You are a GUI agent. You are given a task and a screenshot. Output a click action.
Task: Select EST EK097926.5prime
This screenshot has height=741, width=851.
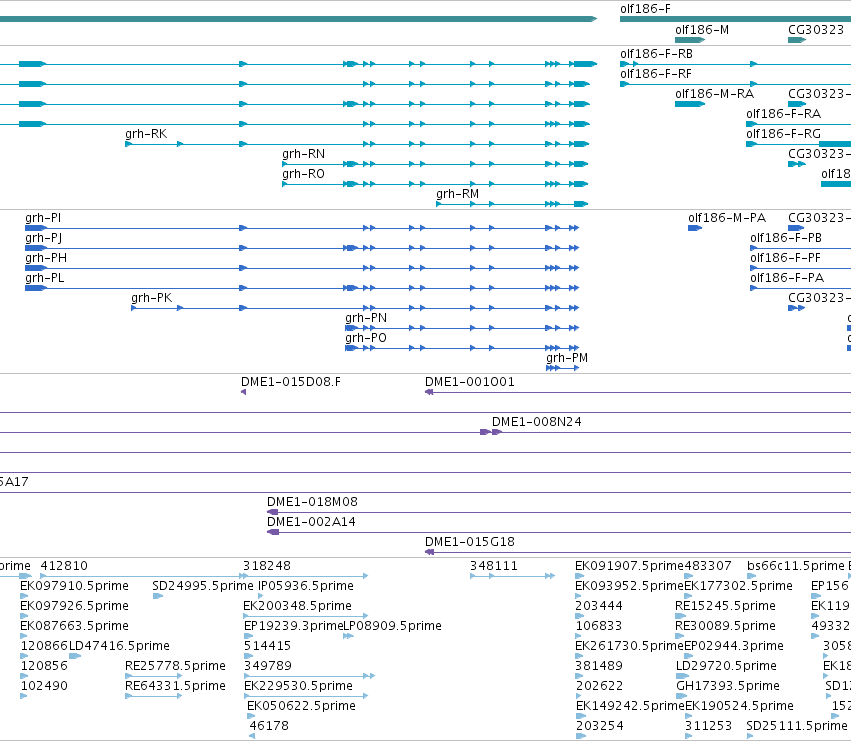tap(74, 606)
